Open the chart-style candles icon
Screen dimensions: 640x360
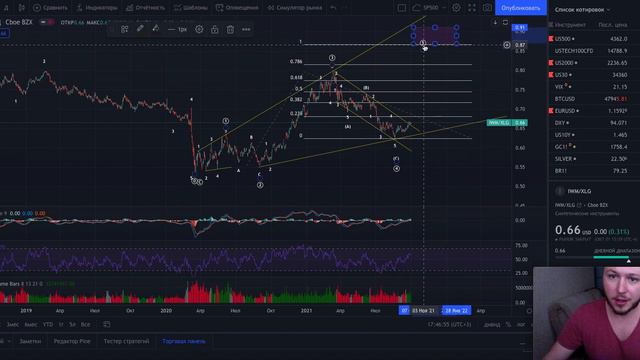tap(22, 8)
